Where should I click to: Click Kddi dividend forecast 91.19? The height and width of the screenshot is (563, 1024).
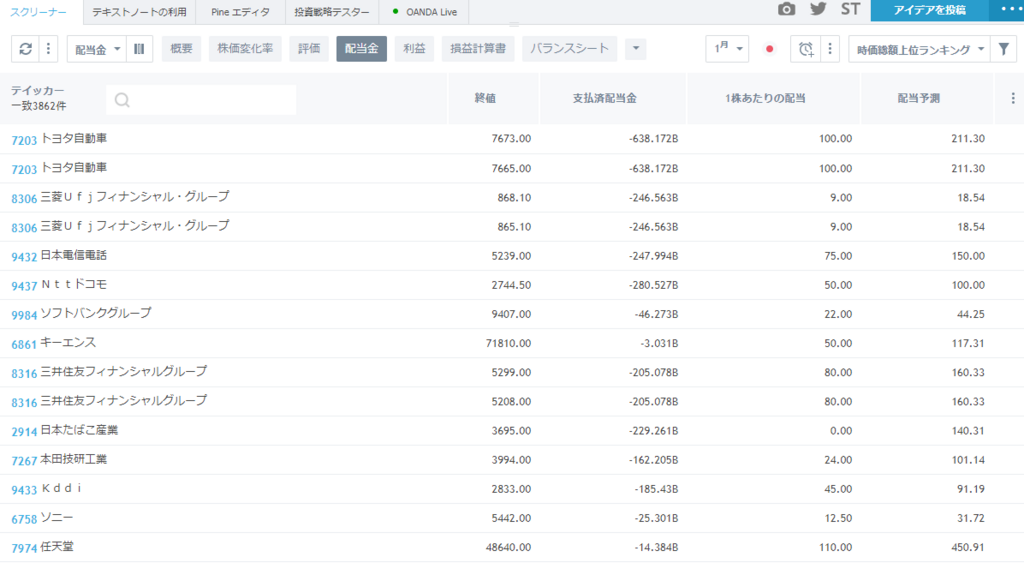click(x=970, y=489)
